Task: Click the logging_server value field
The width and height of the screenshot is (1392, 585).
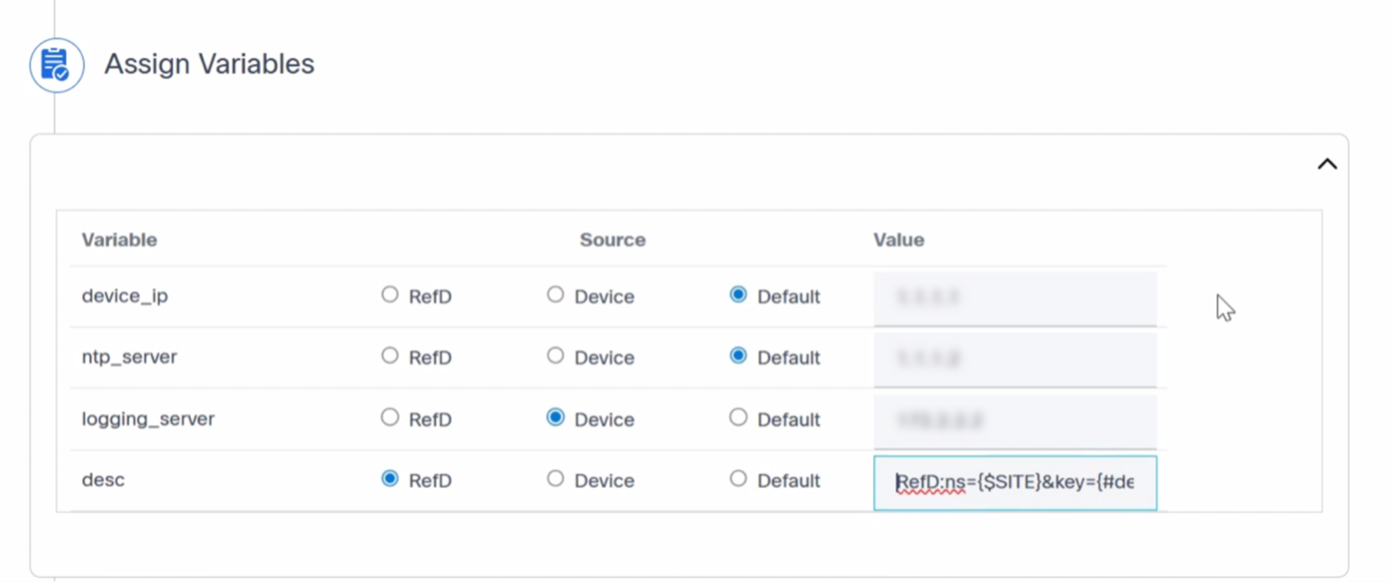Action: coord(1014,420)
